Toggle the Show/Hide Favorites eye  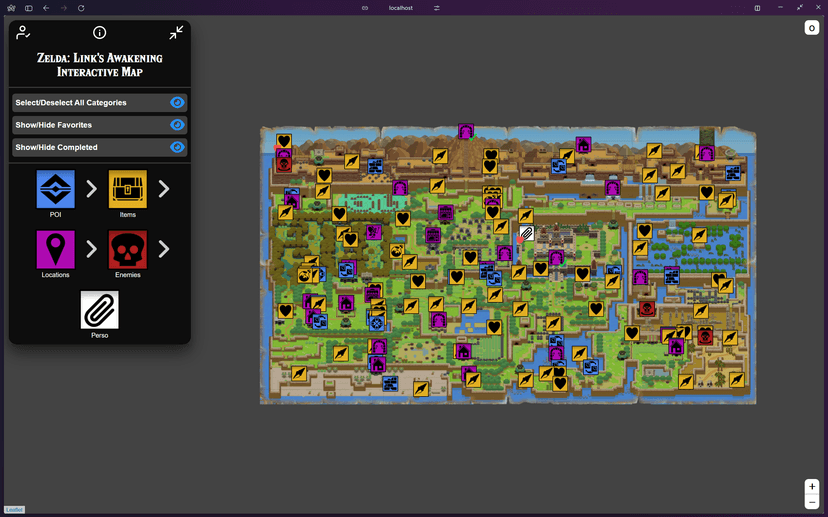(177, 125)
